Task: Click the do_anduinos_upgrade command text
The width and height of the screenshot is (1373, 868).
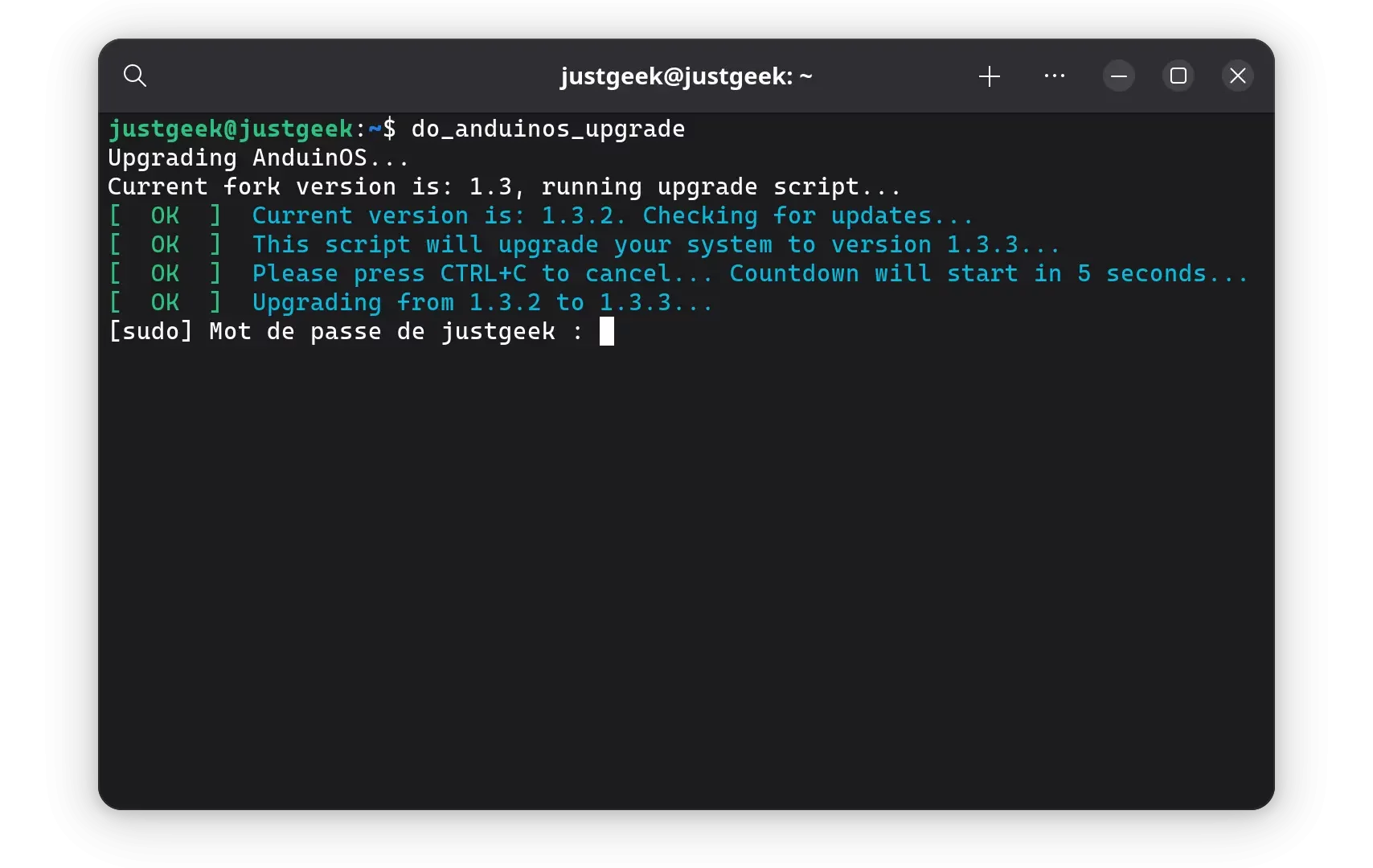Action: [x=548, y=129]
